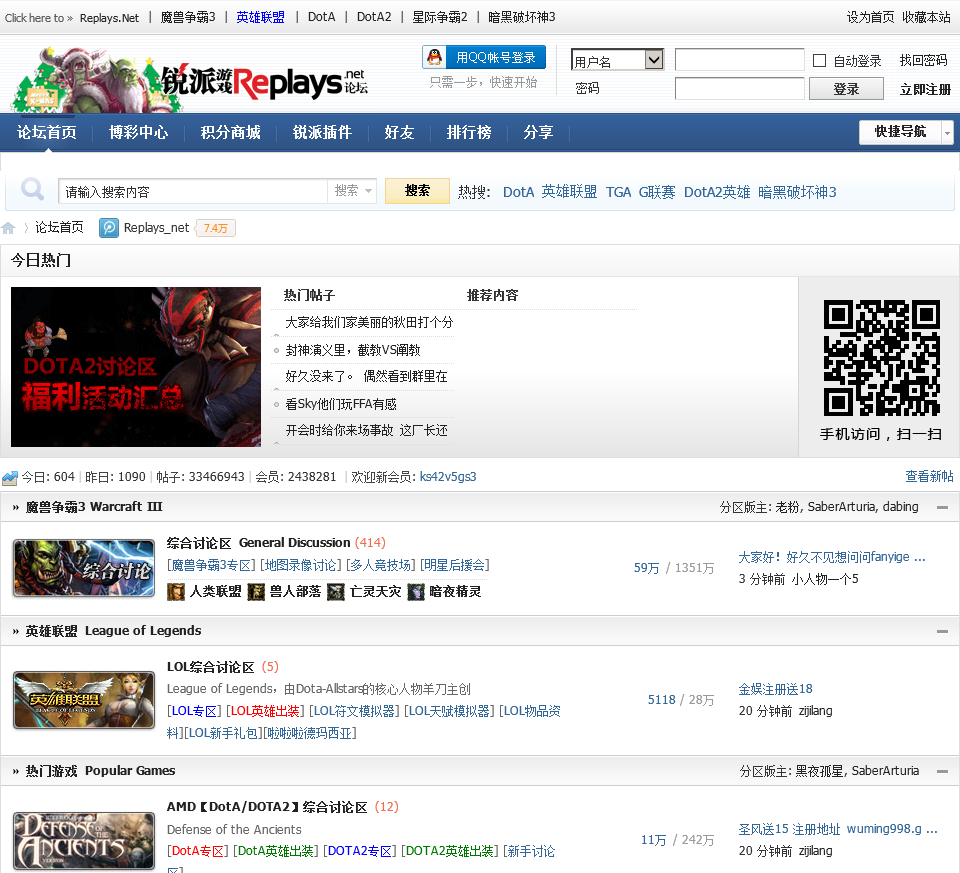The height and width of the screenshot is (873, 960).
Task: Open the Undead Scourge race icon
Action: pyautogui.click(x=336, y=591)
